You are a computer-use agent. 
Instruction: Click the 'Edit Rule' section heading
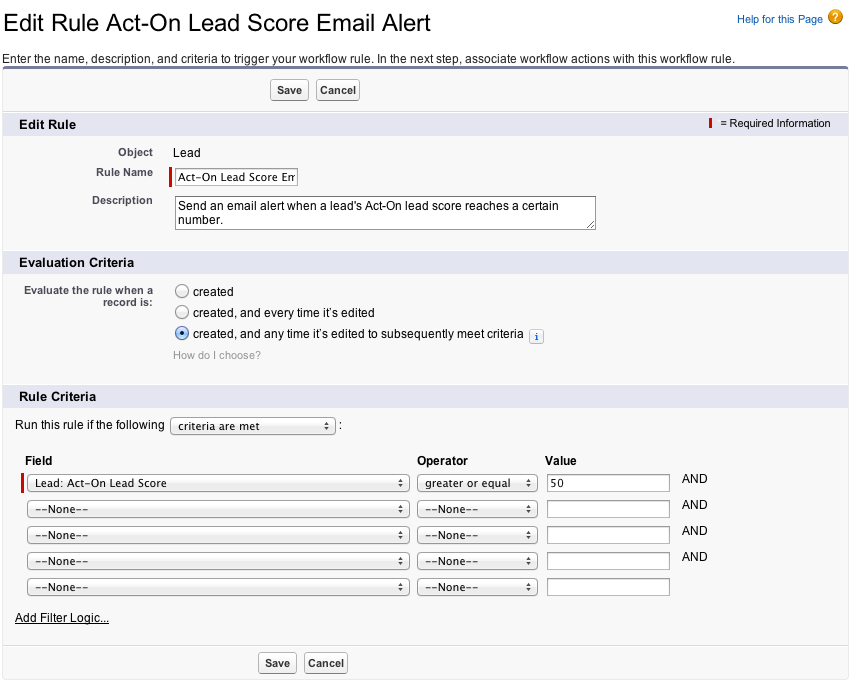(x=48, y=125)
